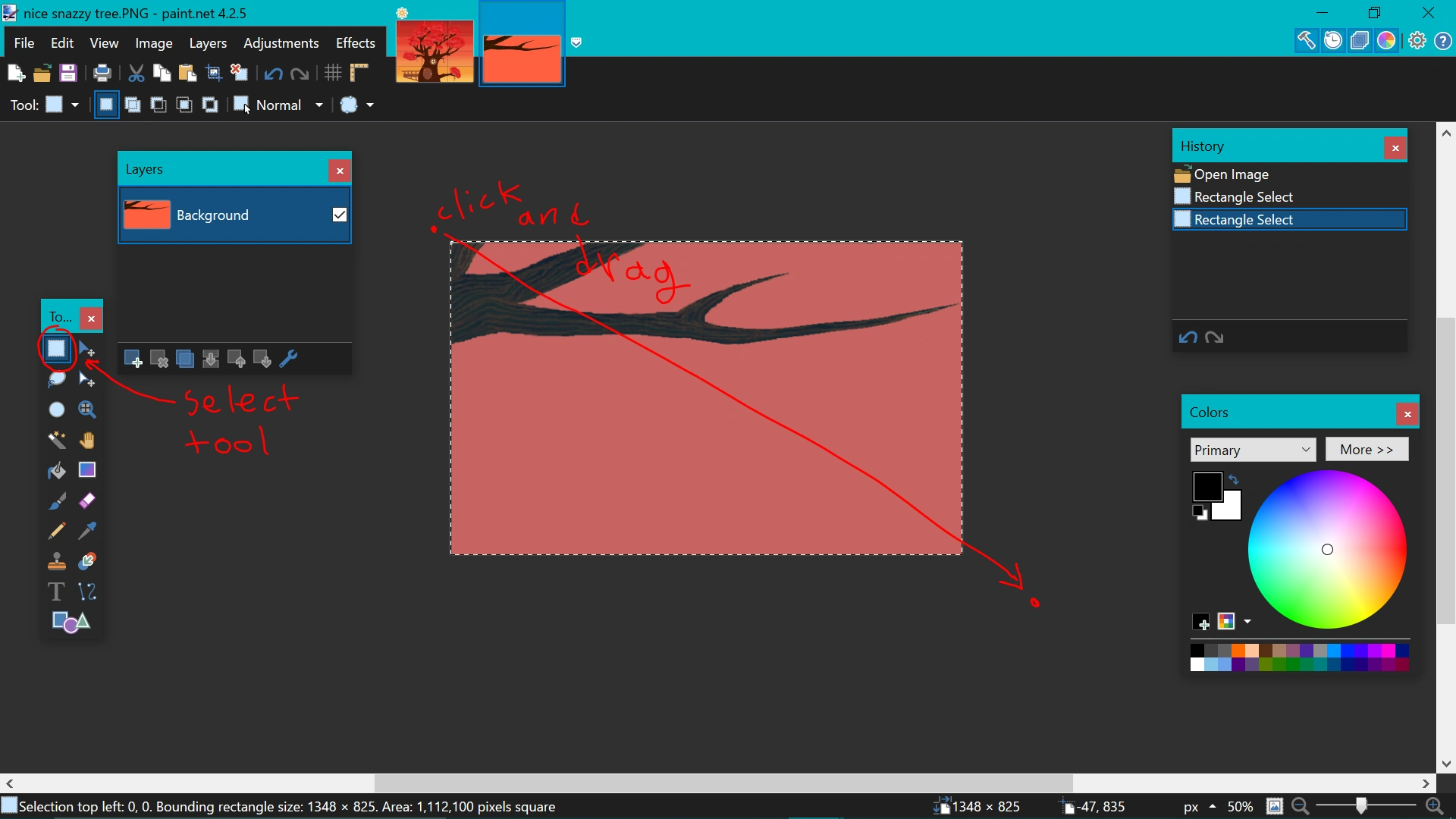Choose the Text tool
The height and width of the screenshot is (819, 1456).
tap(56, 591)
